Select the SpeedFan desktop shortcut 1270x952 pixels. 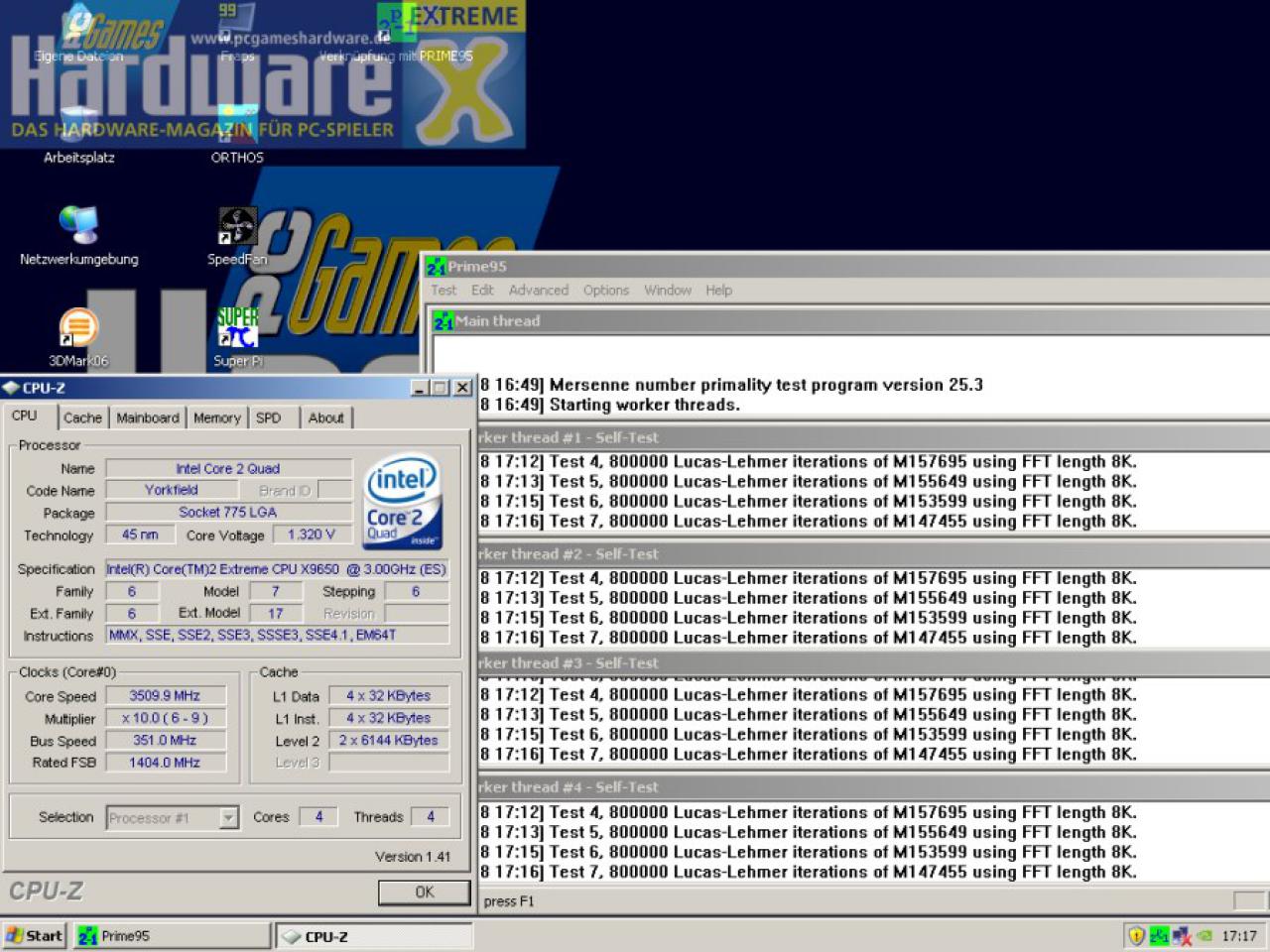point(237,236)
